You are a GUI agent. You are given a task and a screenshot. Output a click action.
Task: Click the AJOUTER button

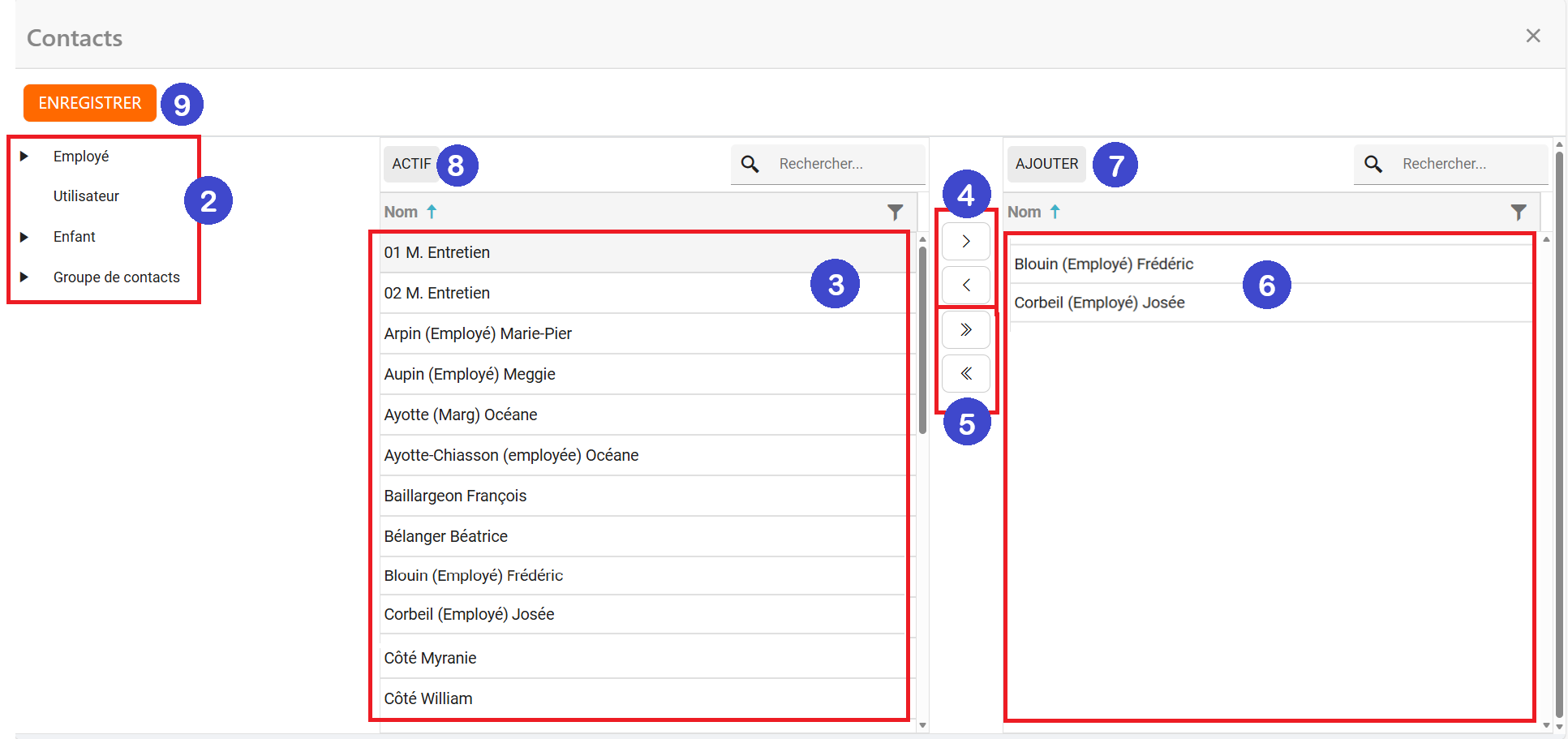(1046, 164)
